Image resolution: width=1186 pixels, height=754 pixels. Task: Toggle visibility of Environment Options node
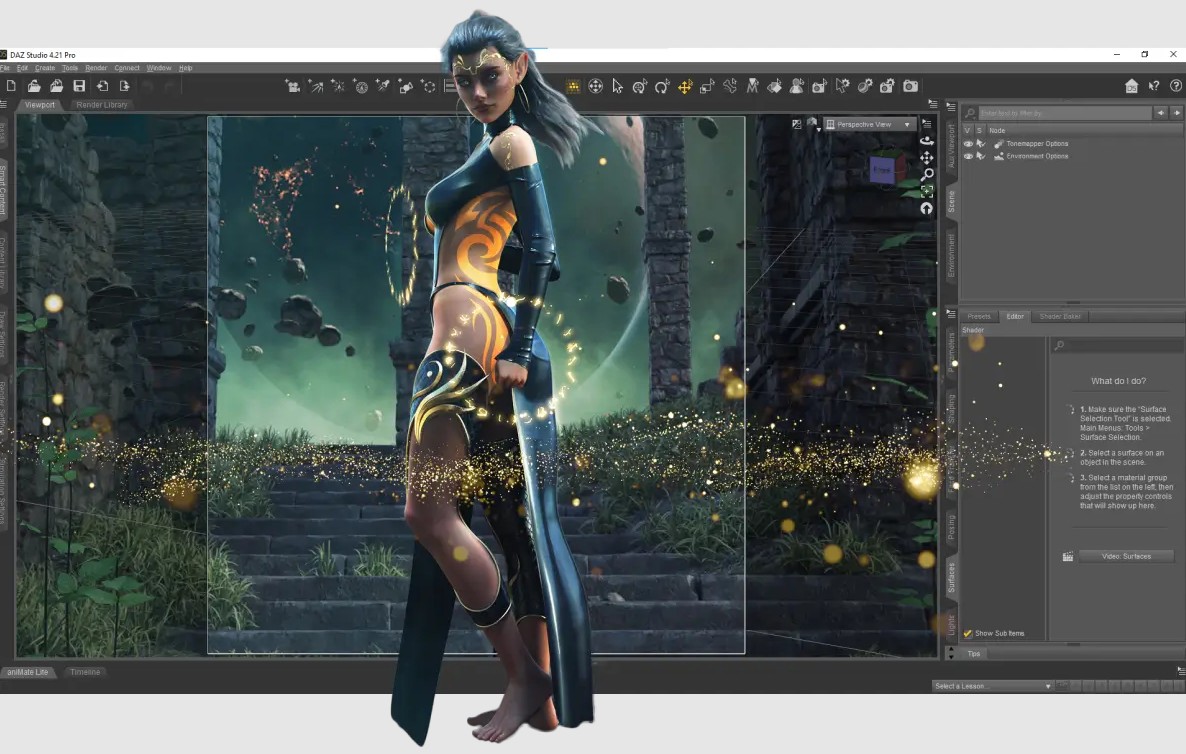point(968,156)
